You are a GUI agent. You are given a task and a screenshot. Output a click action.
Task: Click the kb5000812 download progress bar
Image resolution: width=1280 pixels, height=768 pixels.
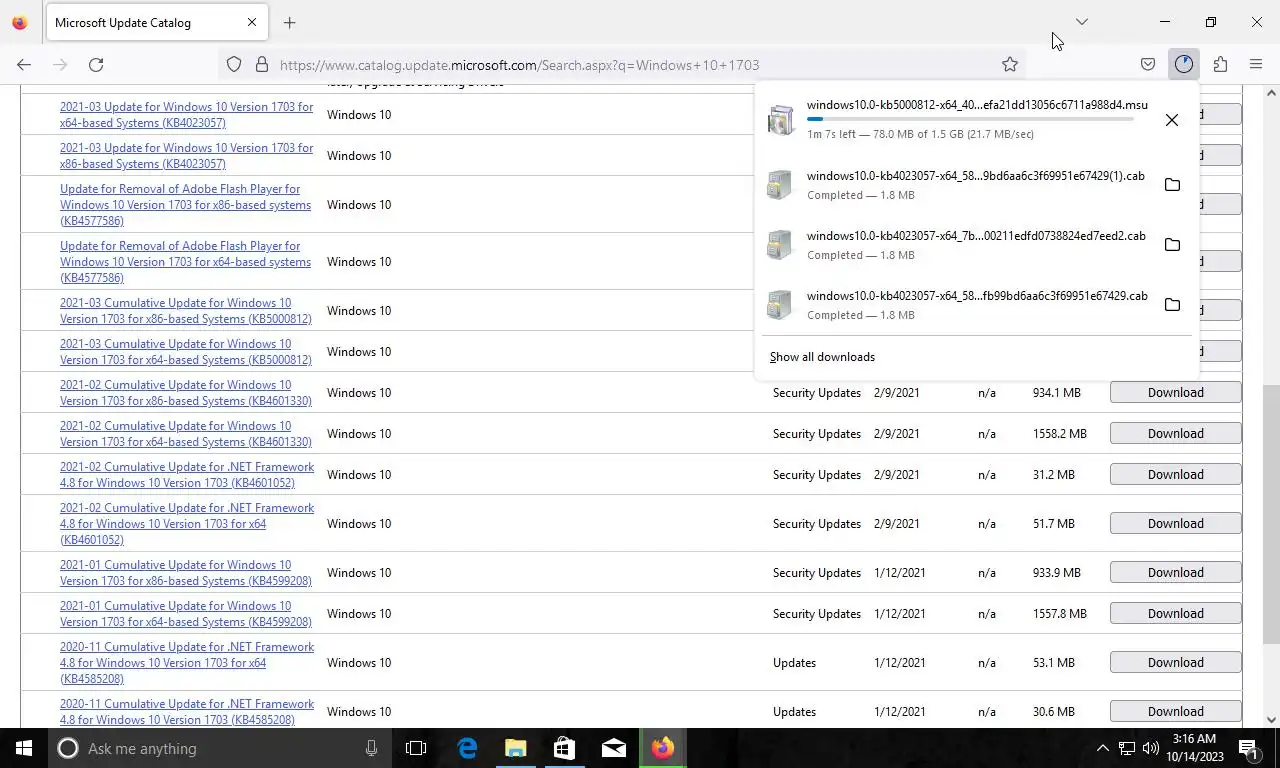(x=970, y=119)
